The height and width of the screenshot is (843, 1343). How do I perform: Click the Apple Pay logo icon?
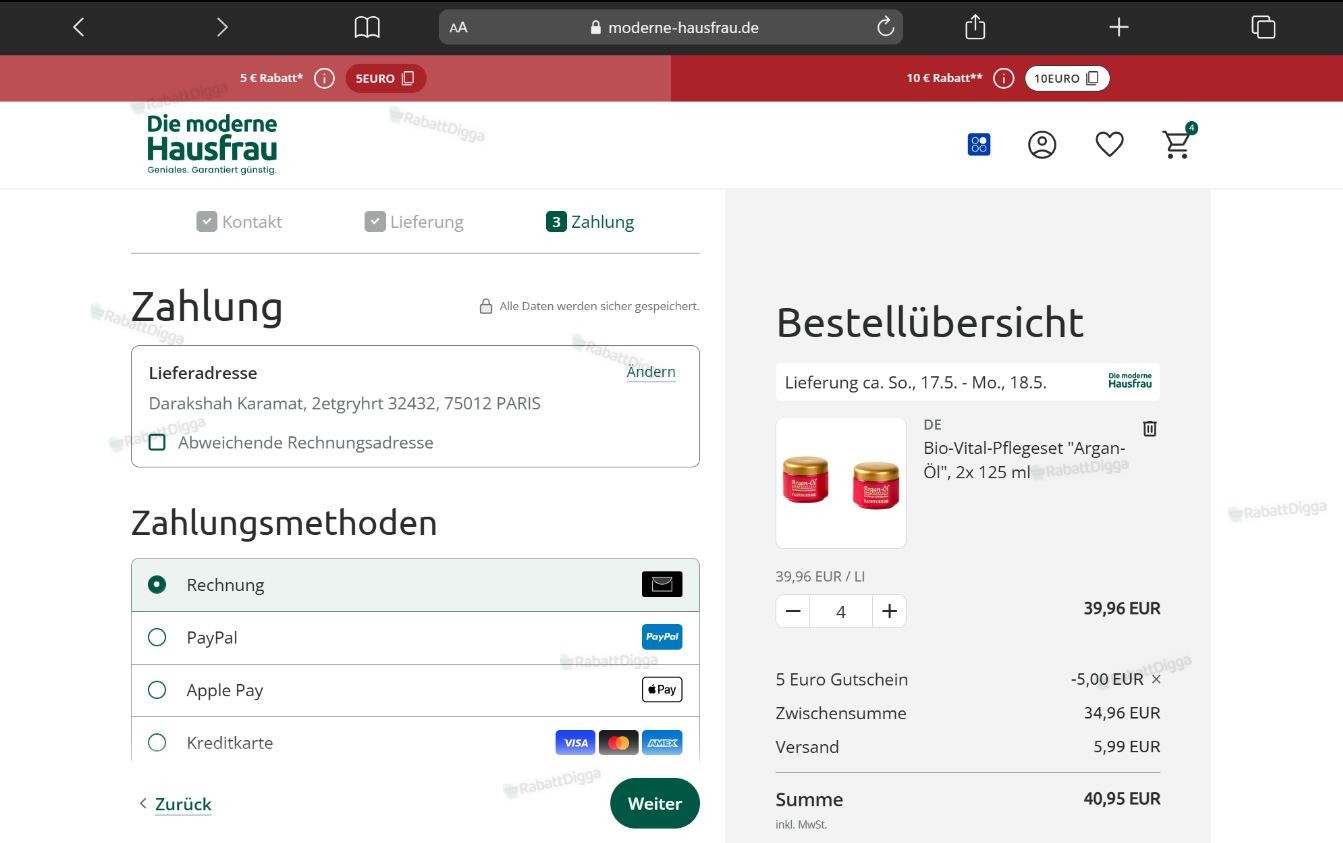(x=662, y=690)
